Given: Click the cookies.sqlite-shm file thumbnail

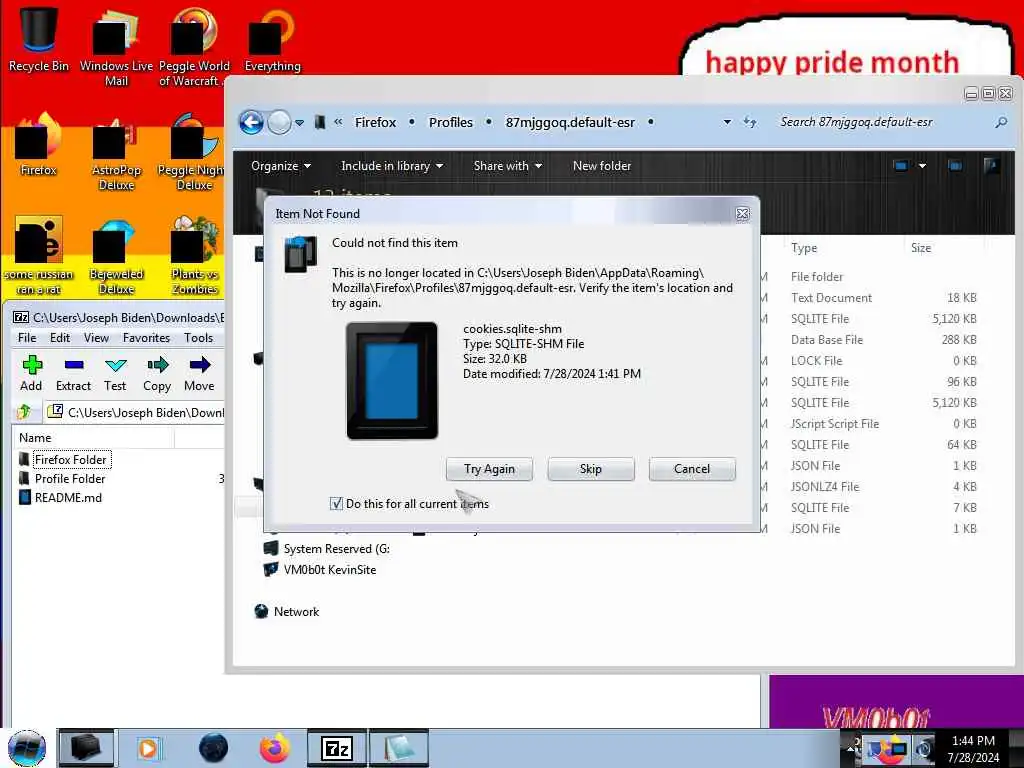Looking at the screenshot, I should (392, 380).
